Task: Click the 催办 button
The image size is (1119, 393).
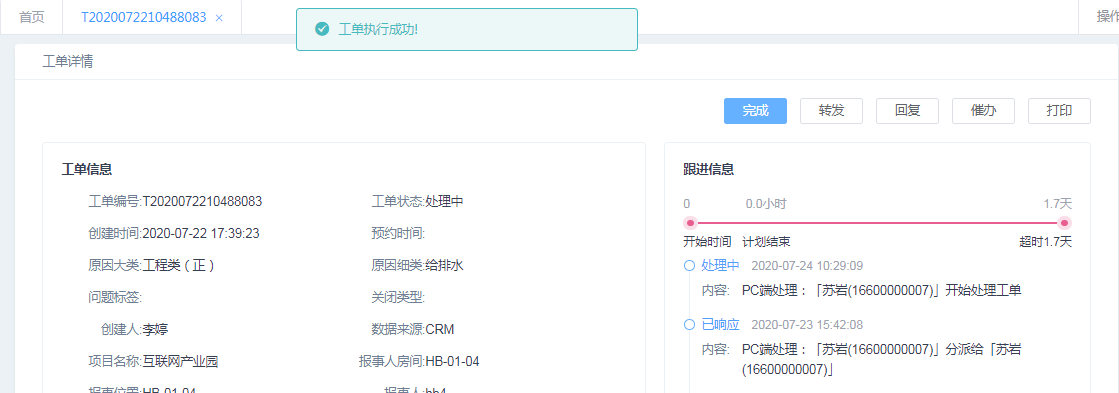Action: [x=983, y=111]
